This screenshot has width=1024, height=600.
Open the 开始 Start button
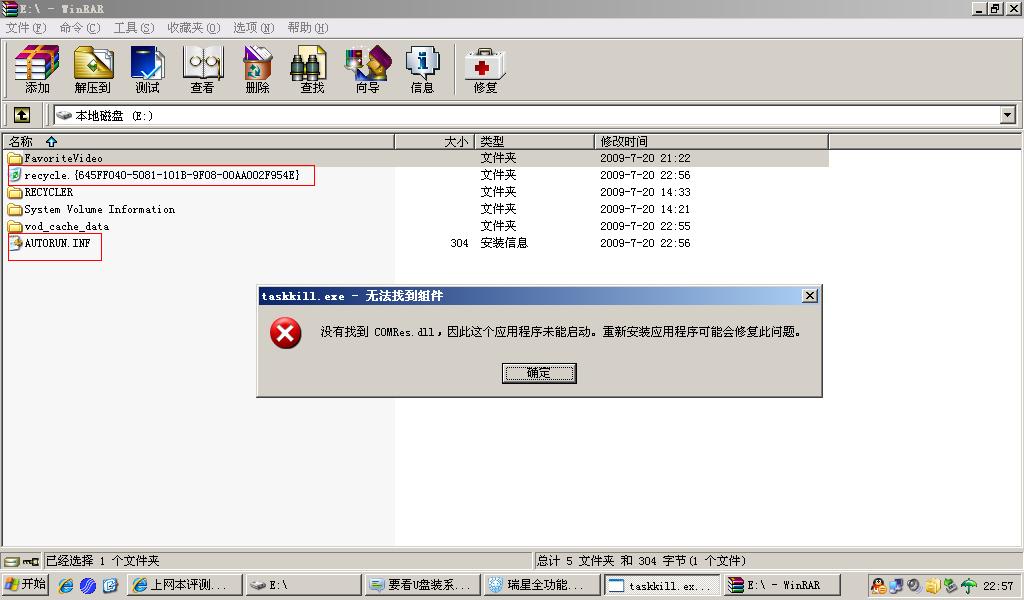(x=25, y=584)
